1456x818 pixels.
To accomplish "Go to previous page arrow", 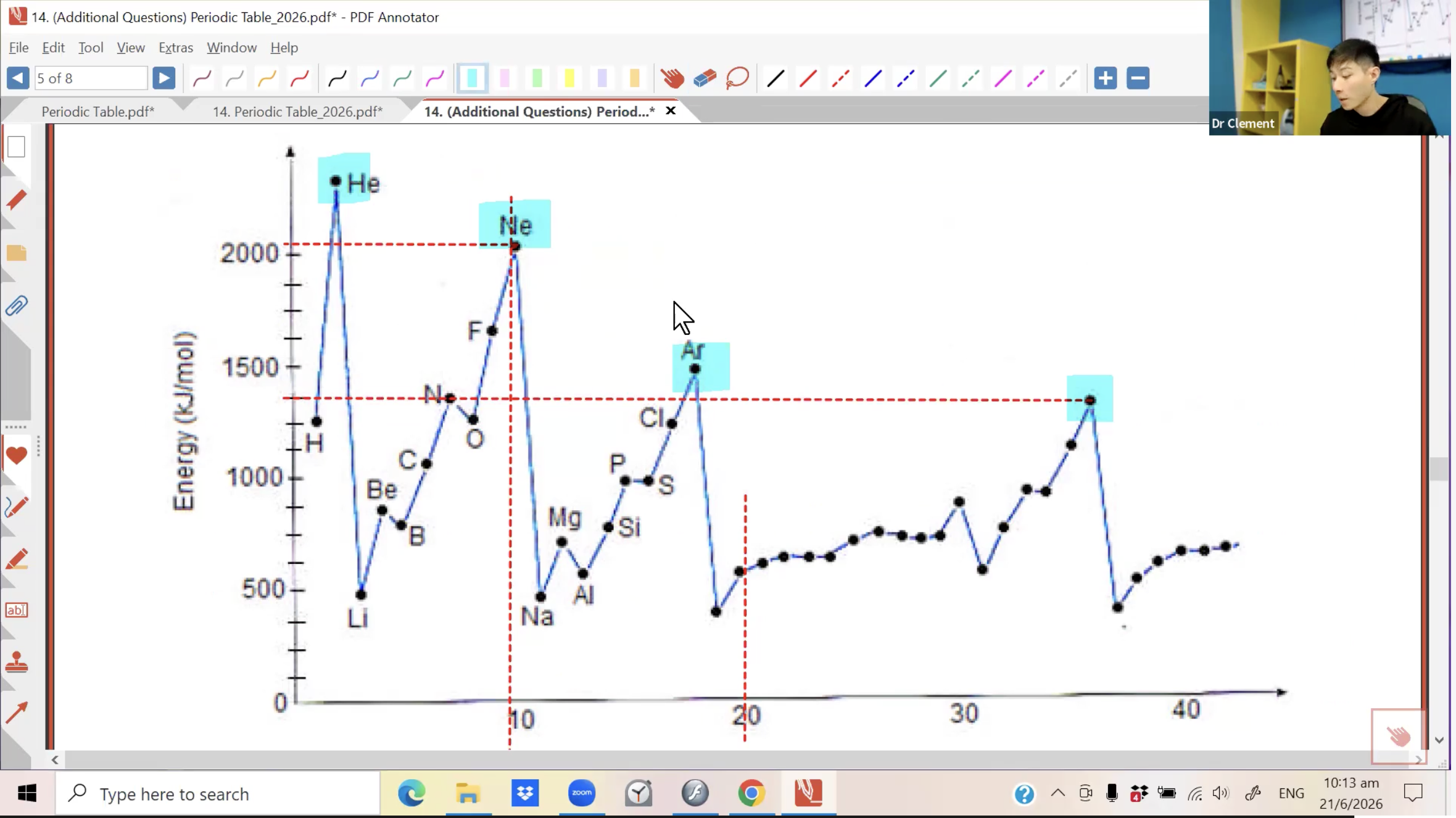I will [x=18, y=78].
